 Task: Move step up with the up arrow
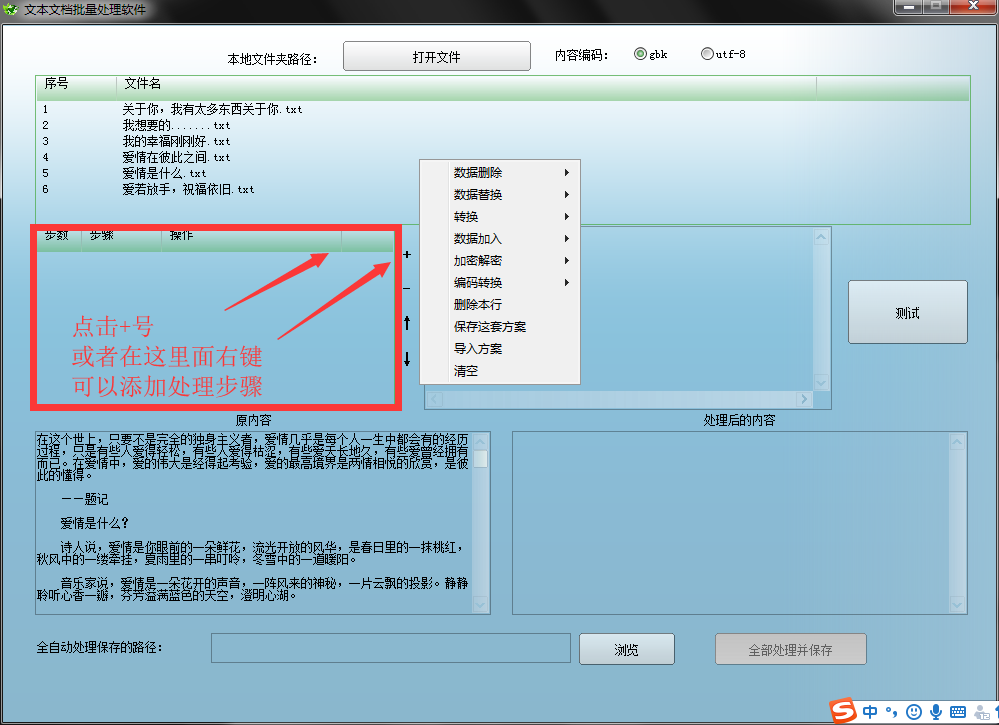(x=407, y=323)
